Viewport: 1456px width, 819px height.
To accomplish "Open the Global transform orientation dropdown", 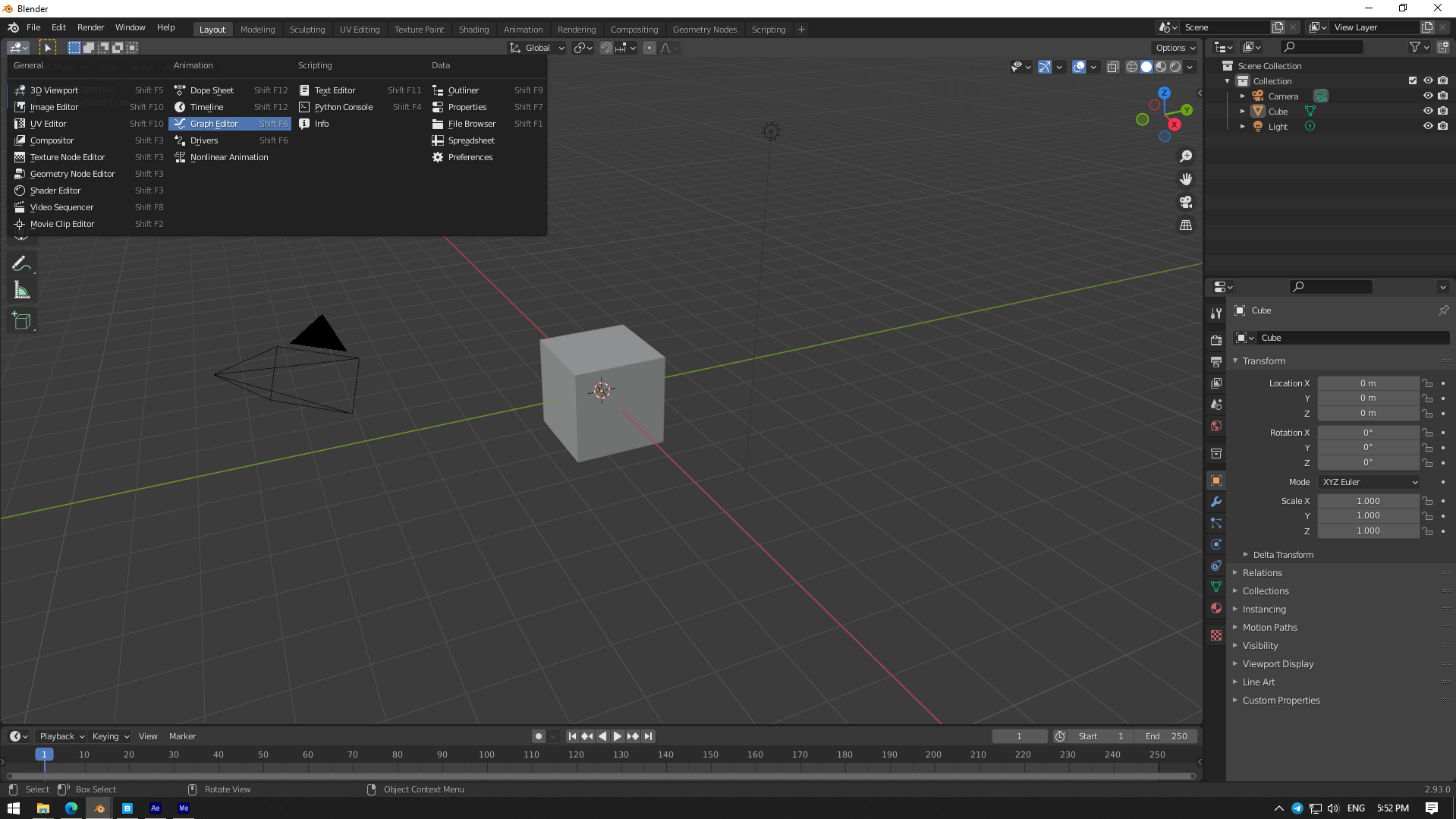I will tap(537, 48).
